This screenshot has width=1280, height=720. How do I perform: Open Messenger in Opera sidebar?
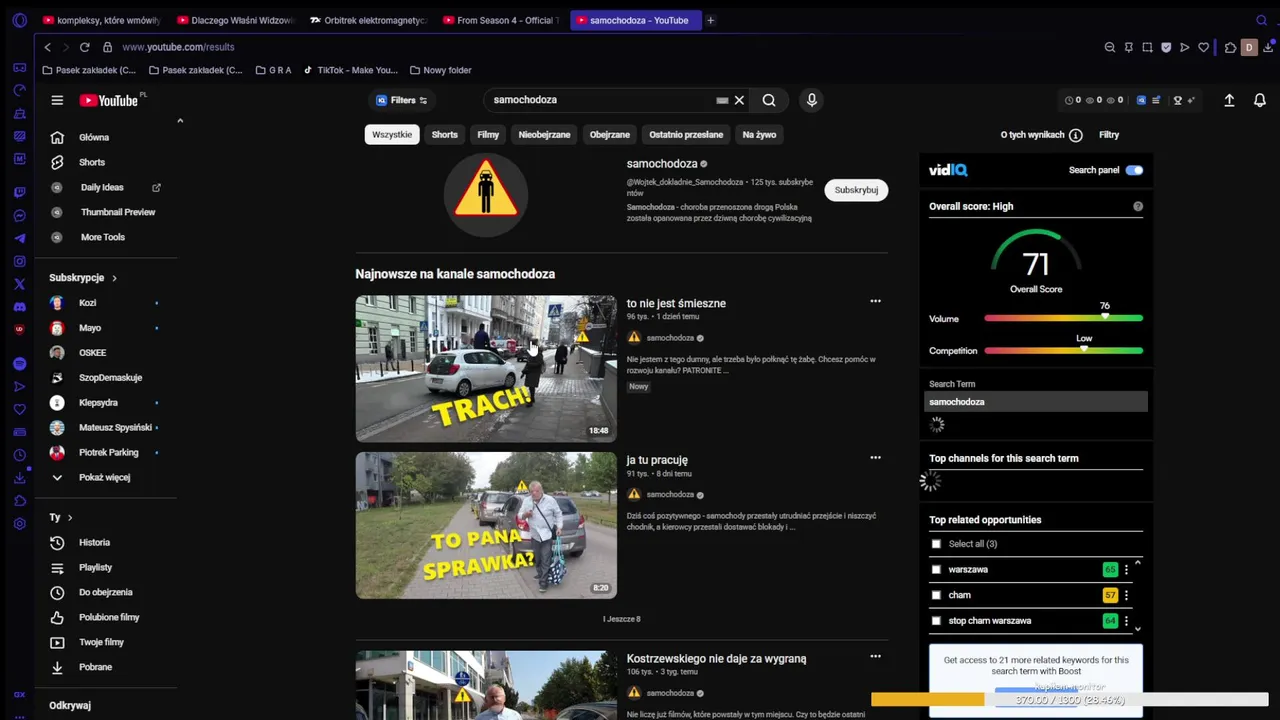19,215
